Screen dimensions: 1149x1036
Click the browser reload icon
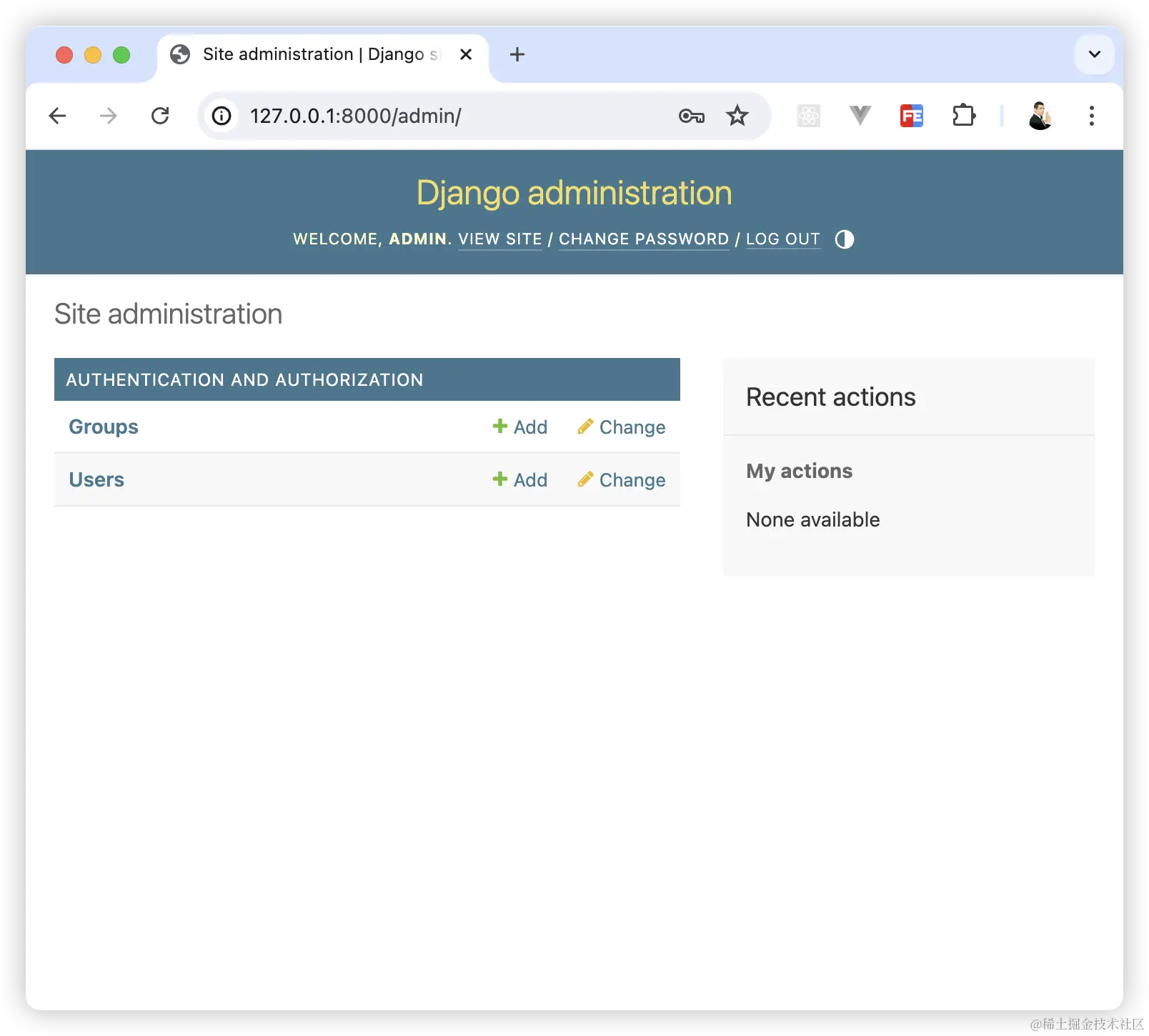(160, 116)
